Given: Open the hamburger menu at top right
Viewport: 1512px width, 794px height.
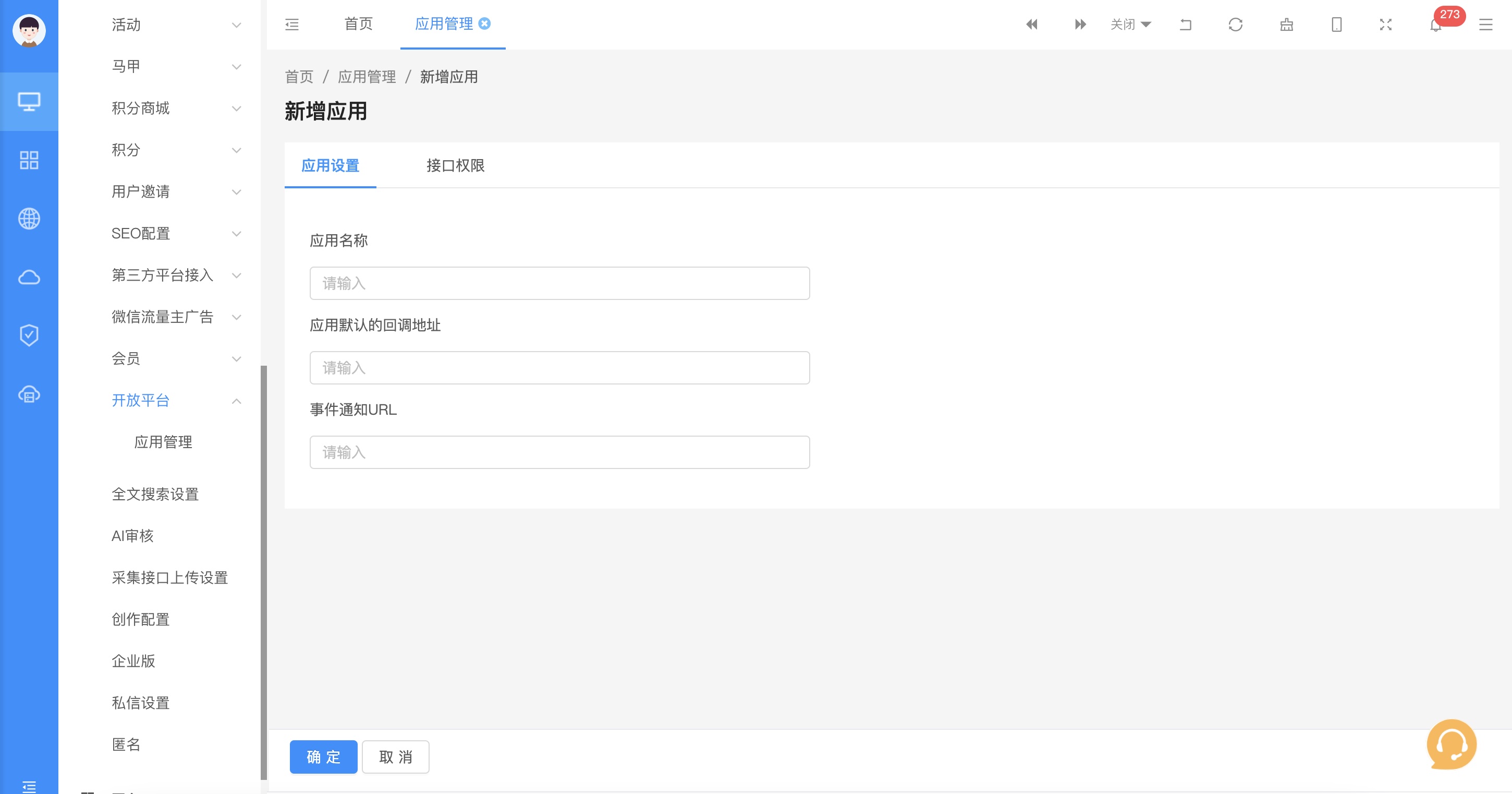Looking at the screenshot, I should [1485, 24].
